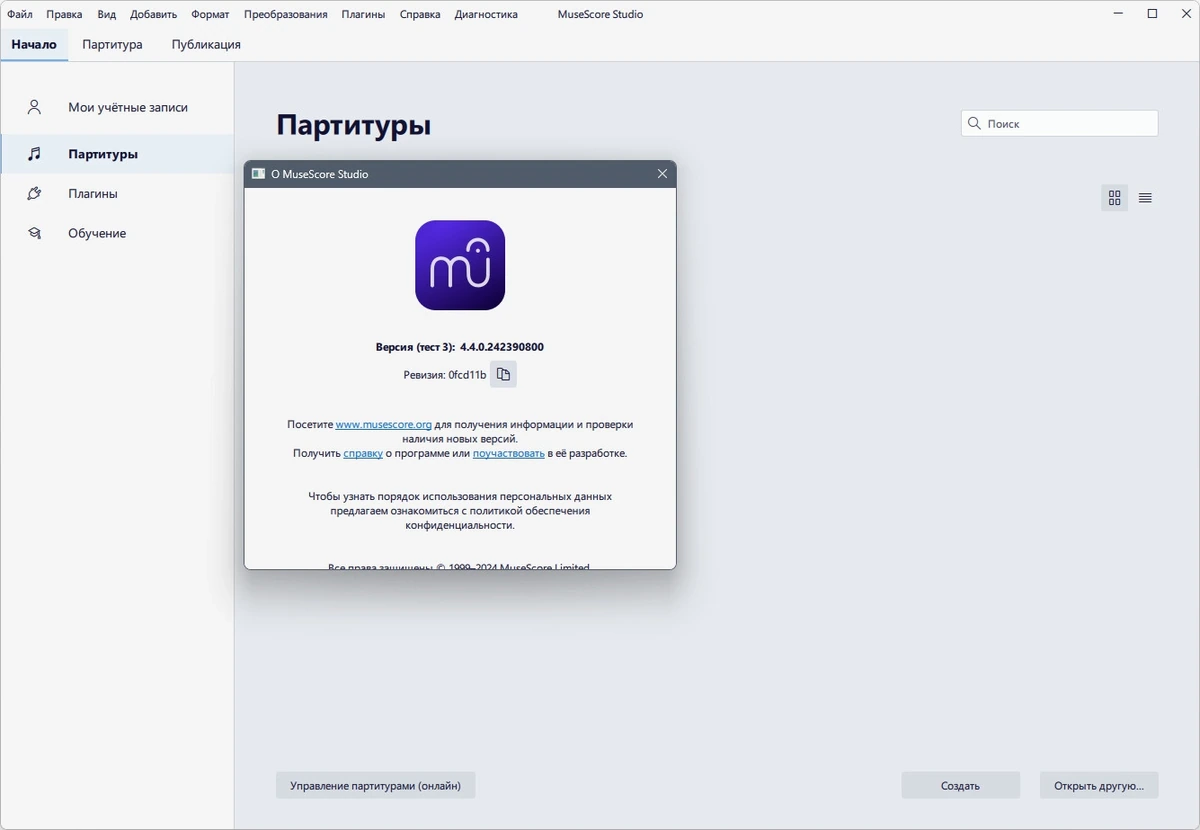Open the Преобразования menu
Image resolution: width=1200 pixels, height=830 pixels.
[285, 15]
